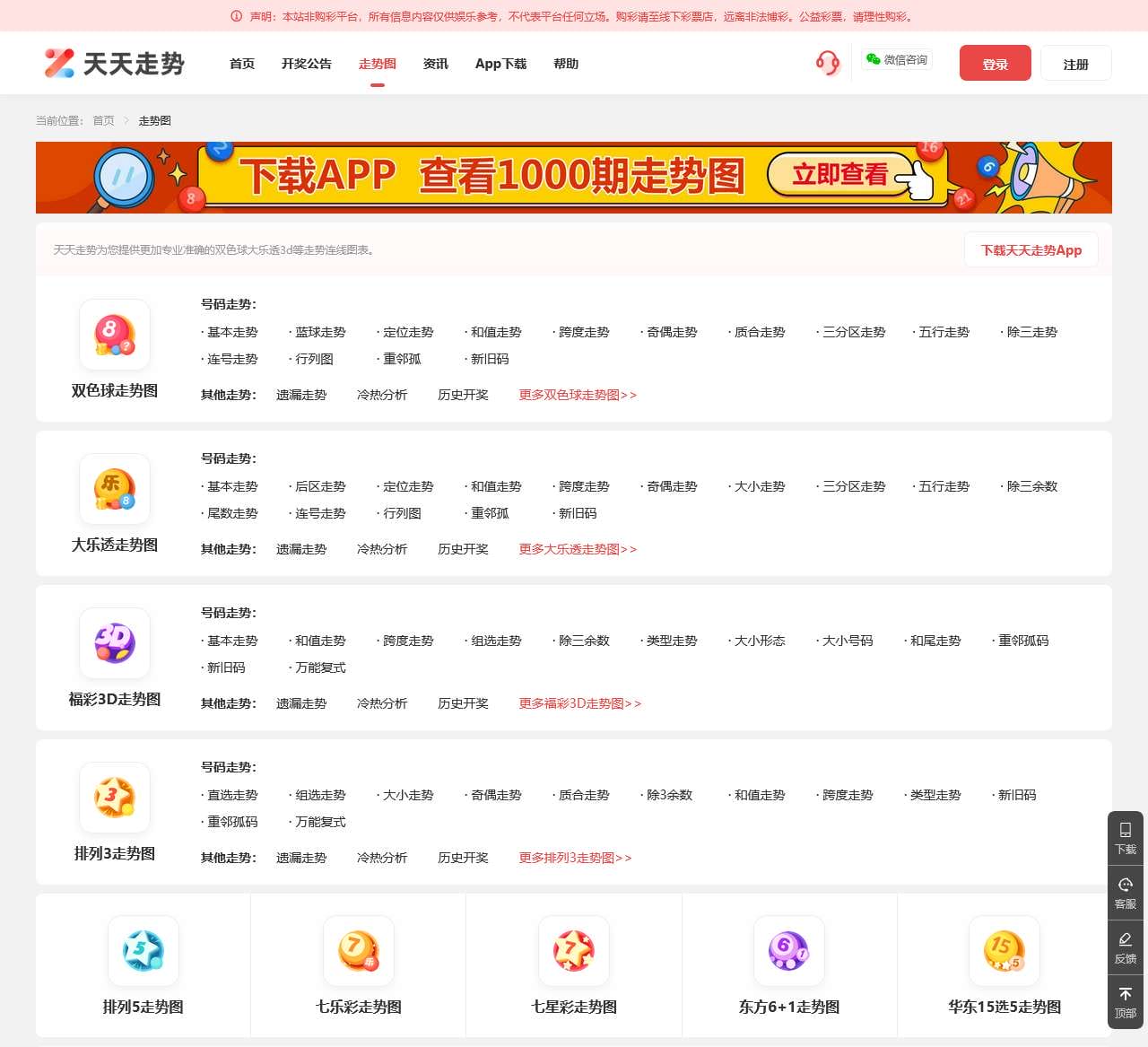Open 大乐透 大小走势 link
The image size is (1148, 1047).
coord(757,486)
